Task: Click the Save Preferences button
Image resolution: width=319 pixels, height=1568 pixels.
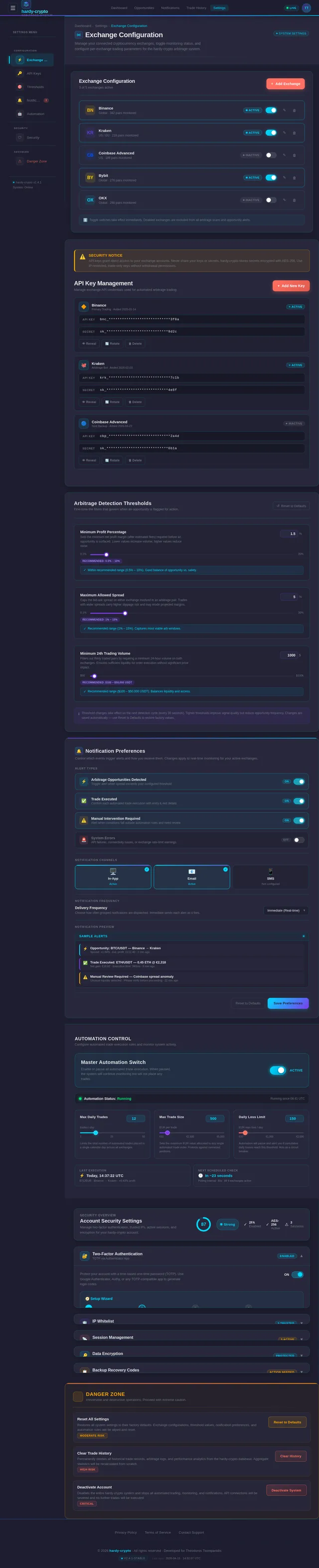Action: (x=288, y=1003)
